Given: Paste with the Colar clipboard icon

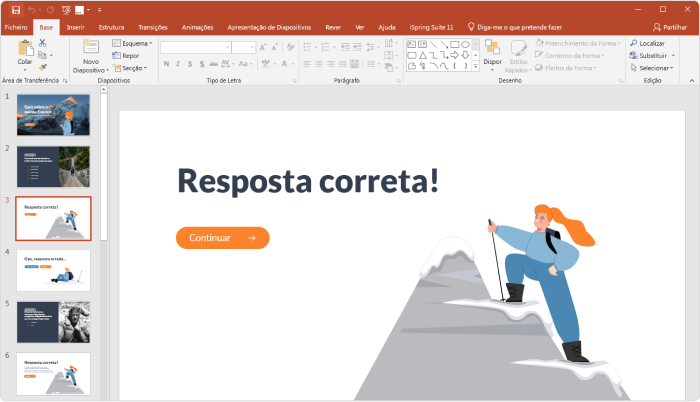Looking at the screenshot, I should (x=25, y=48).
